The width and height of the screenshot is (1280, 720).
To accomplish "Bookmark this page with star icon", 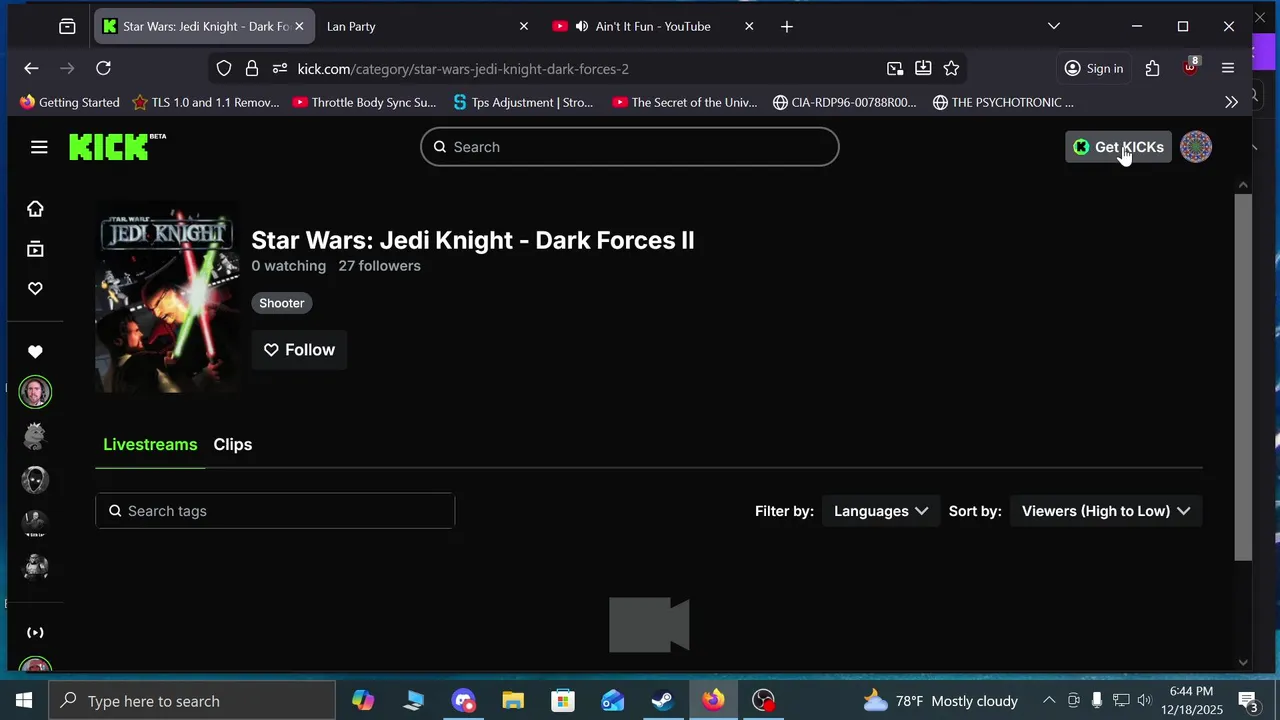I will click(x=951, y=68).
